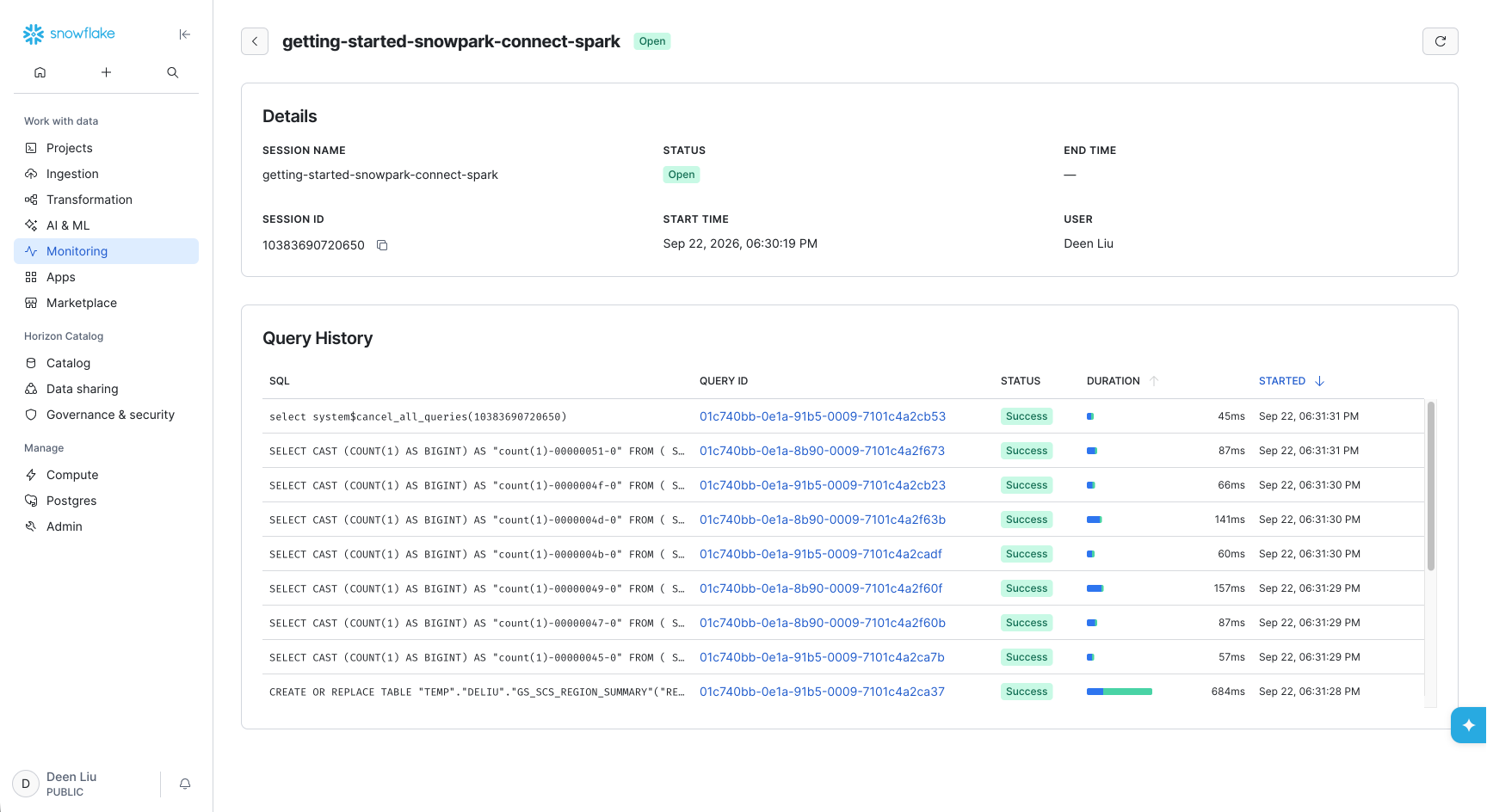
Task: Click the STATUS column header in Query History
Action: tap(1021, 381)
